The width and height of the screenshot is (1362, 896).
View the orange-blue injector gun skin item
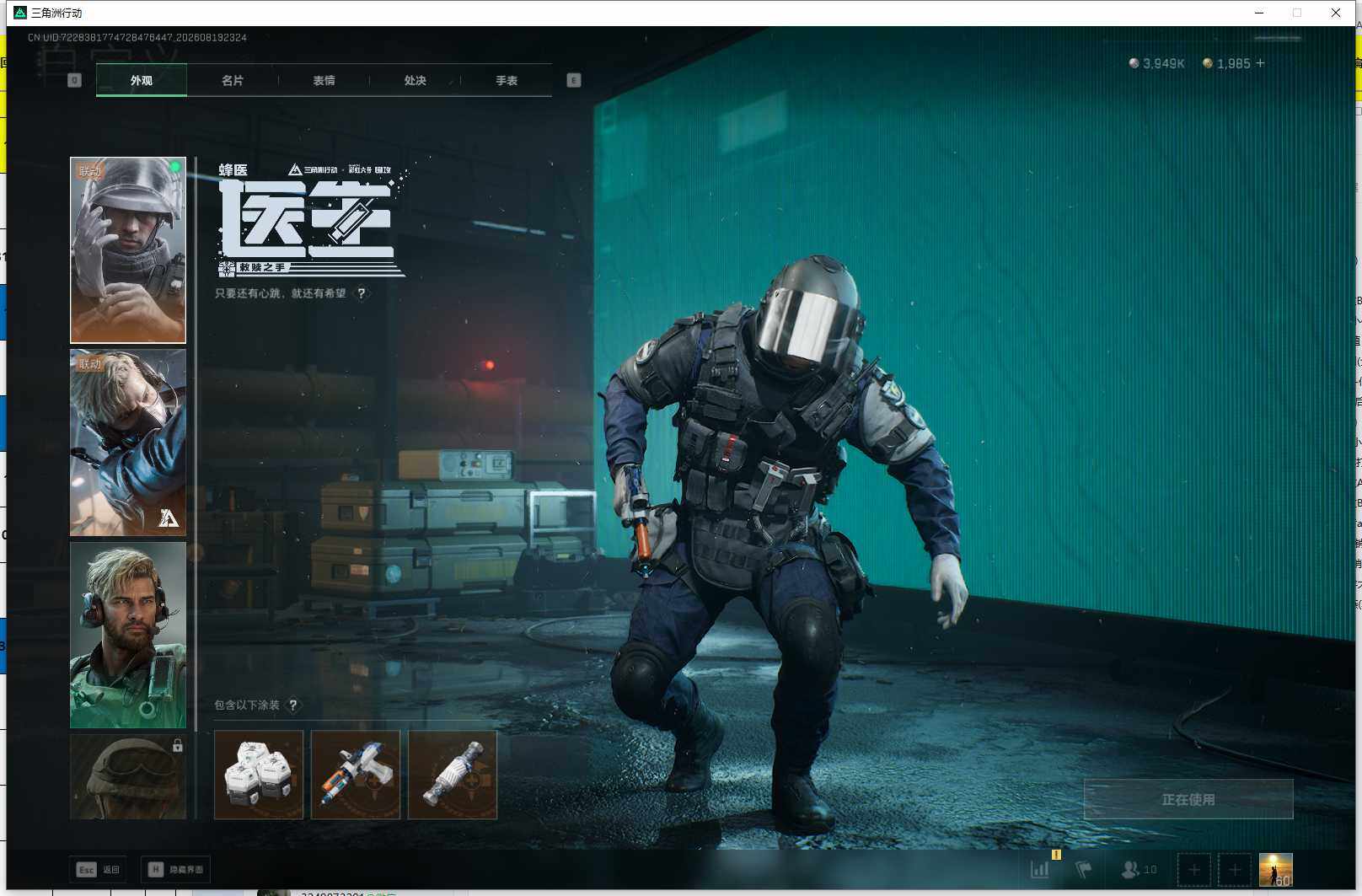[356, 775]
